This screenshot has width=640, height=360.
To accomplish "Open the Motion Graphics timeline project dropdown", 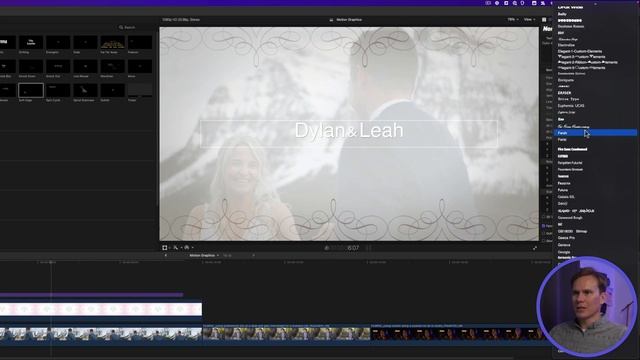I will point(204,256).
